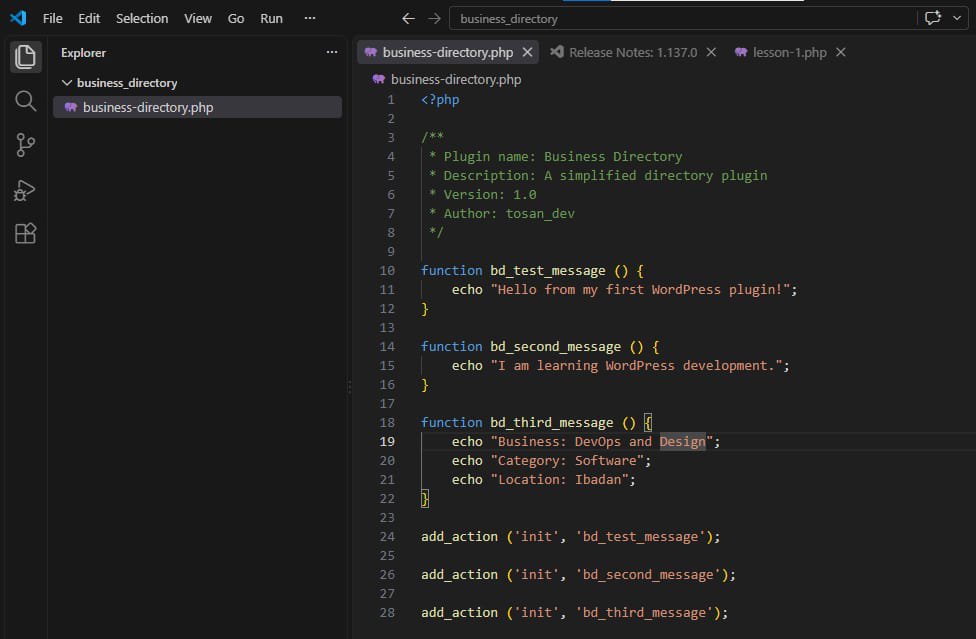Click add_action call for 'bd_test_message'

coord(570,536)
